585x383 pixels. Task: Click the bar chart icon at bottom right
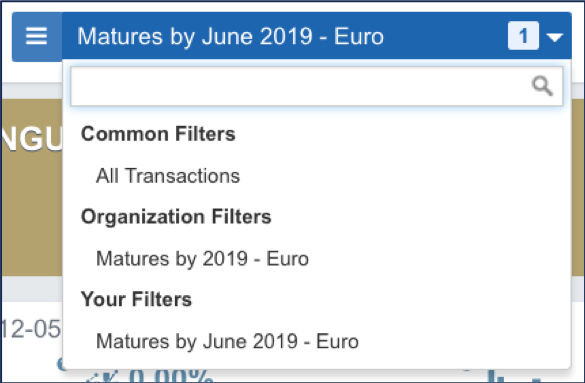[495, 376]
